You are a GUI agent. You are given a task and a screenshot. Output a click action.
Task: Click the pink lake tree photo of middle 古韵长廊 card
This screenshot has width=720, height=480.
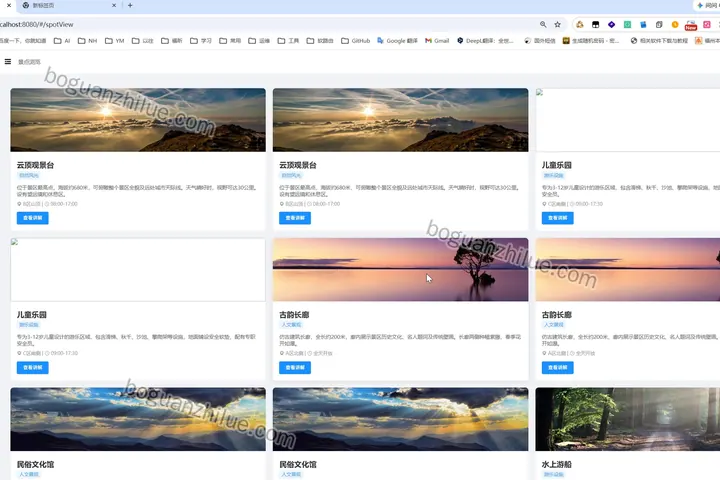tap(400, 270)
